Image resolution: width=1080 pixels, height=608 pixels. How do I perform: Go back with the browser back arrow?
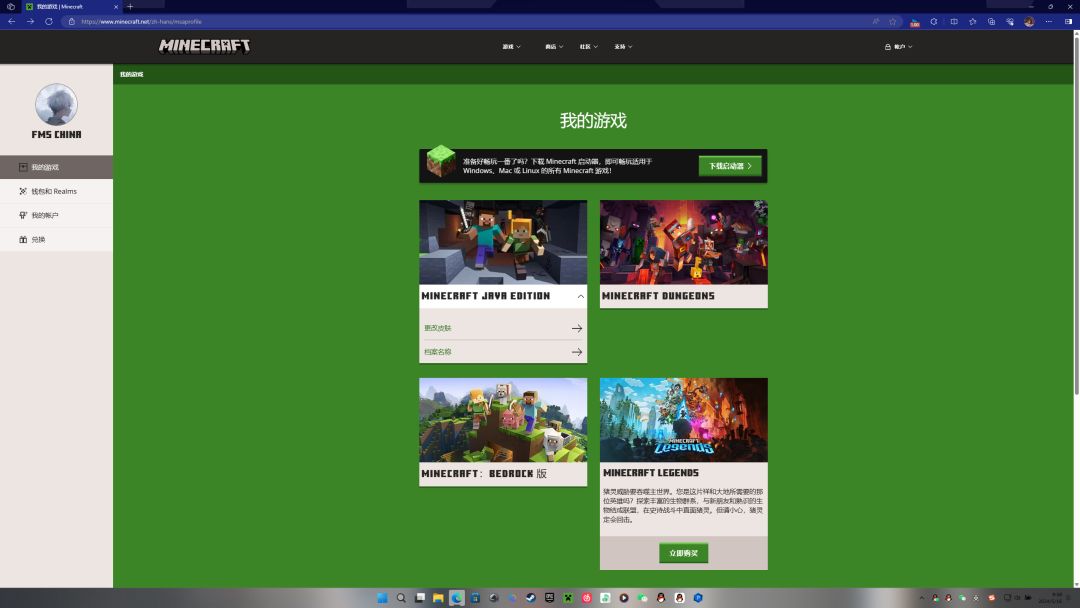[x=12, y=21]
